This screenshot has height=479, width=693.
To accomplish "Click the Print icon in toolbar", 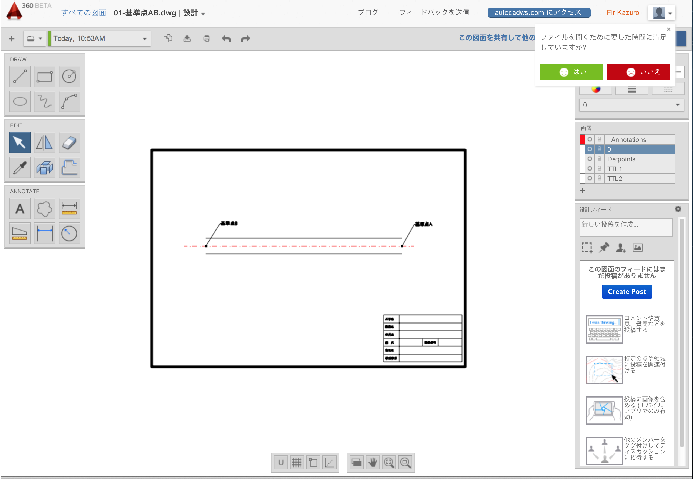I will (x=206, y=39).
